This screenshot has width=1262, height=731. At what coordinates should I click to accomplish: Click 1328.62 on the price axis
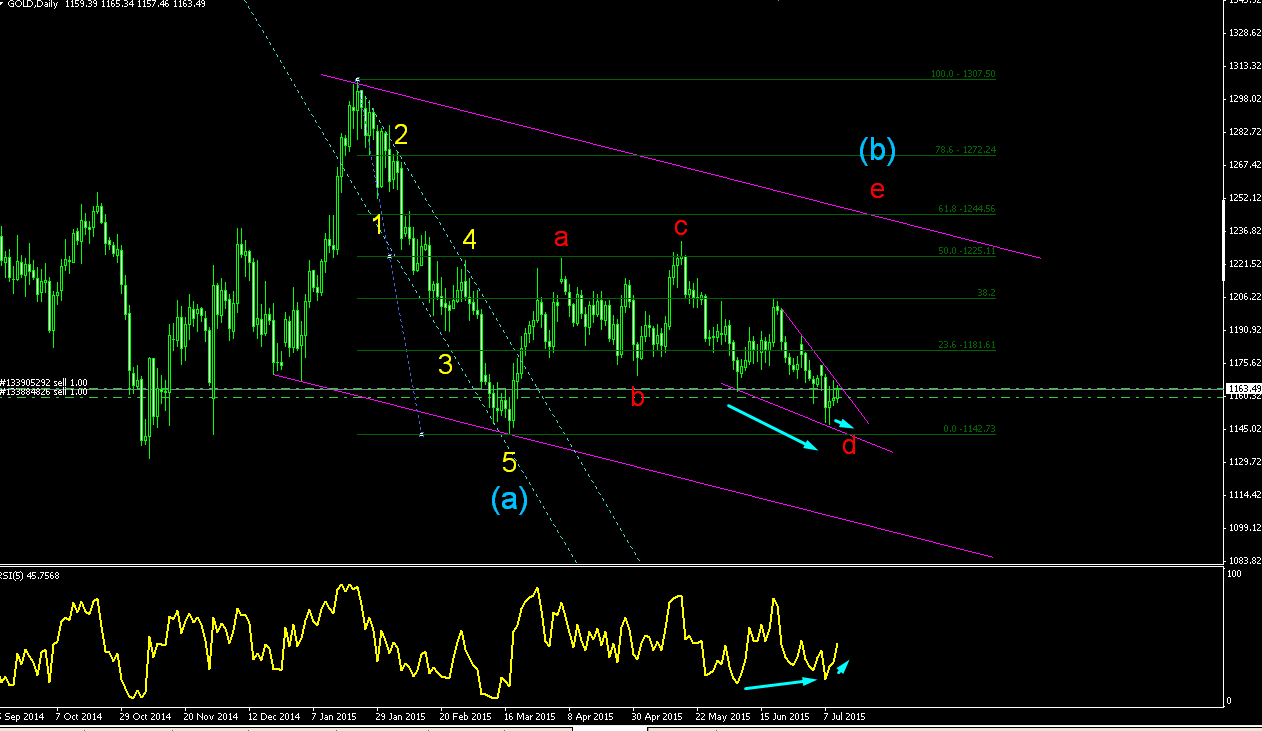click(1243, 32)
